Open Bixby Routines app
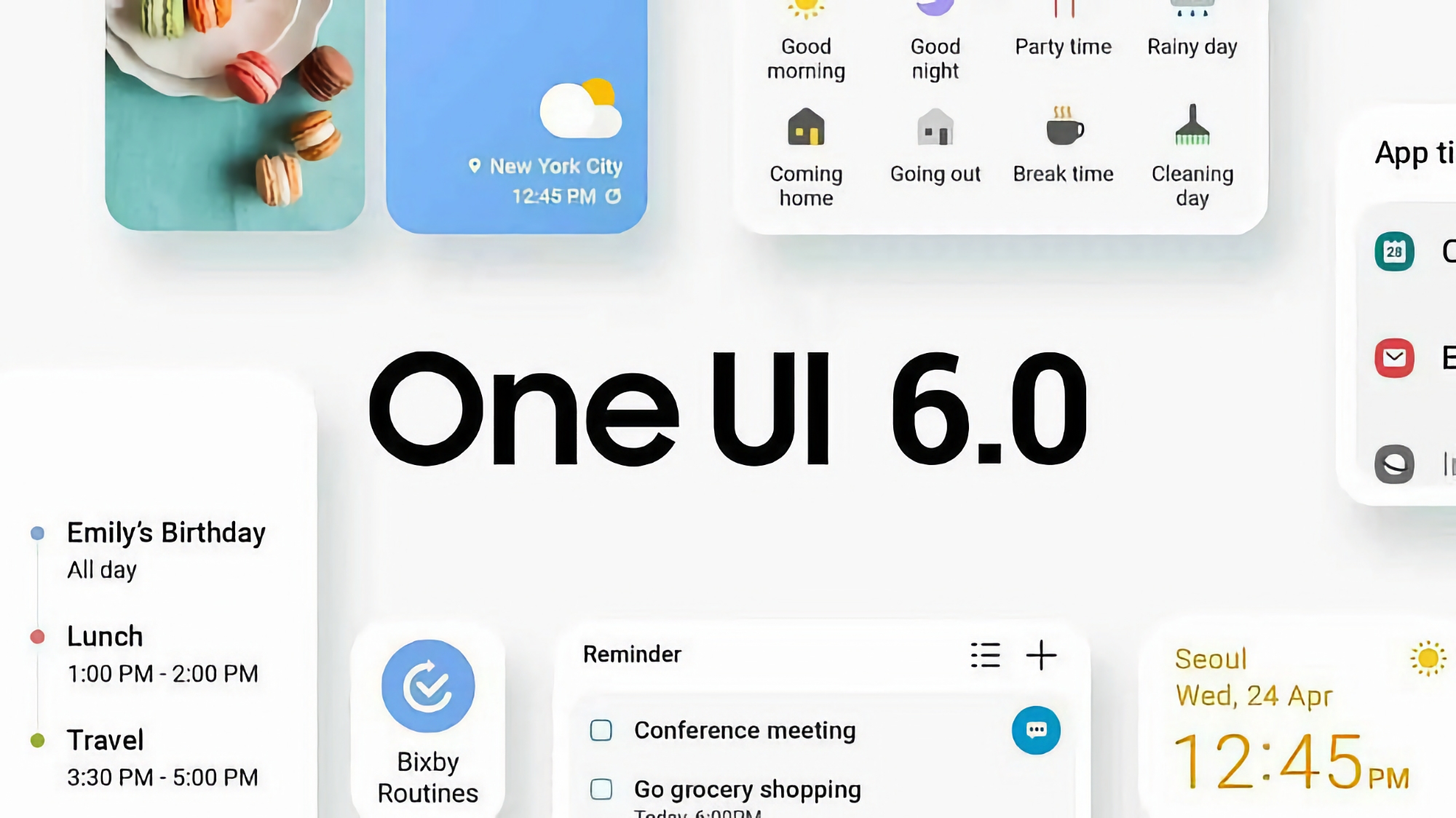 (x=428, y=685)
